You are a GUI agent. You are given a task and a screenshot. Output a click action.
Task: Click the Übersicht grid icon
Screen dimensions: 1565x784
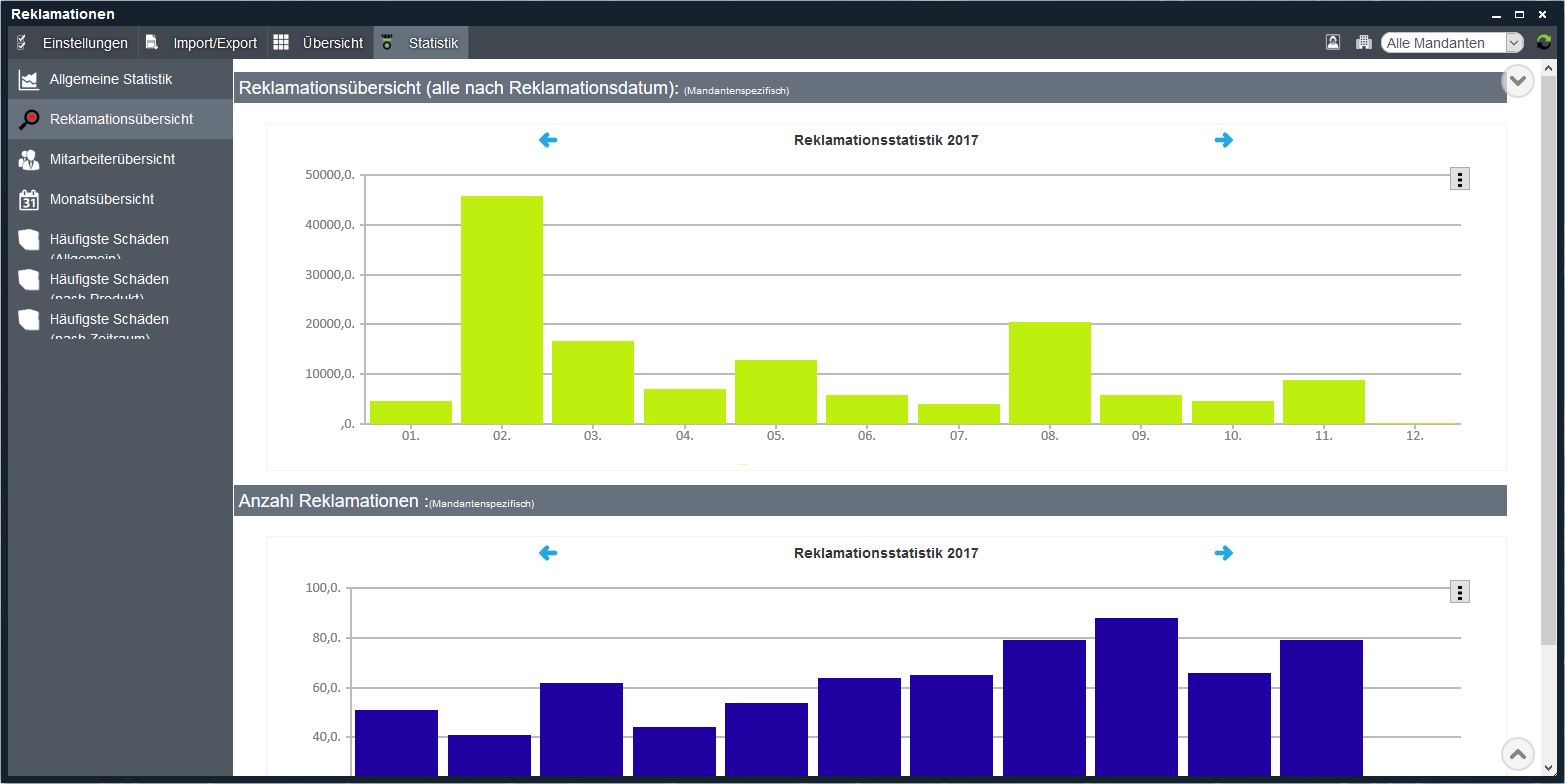pos(281,43)
